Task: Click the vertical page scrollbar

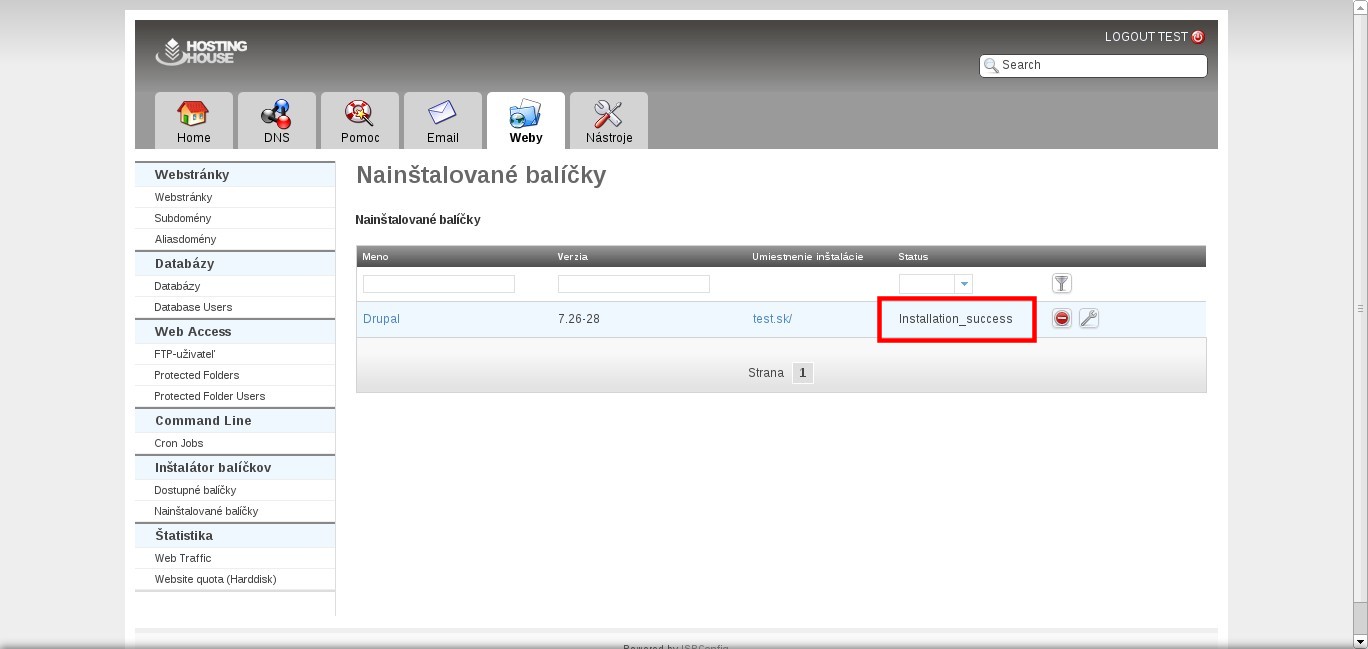Action: (x=1360, y=308)
